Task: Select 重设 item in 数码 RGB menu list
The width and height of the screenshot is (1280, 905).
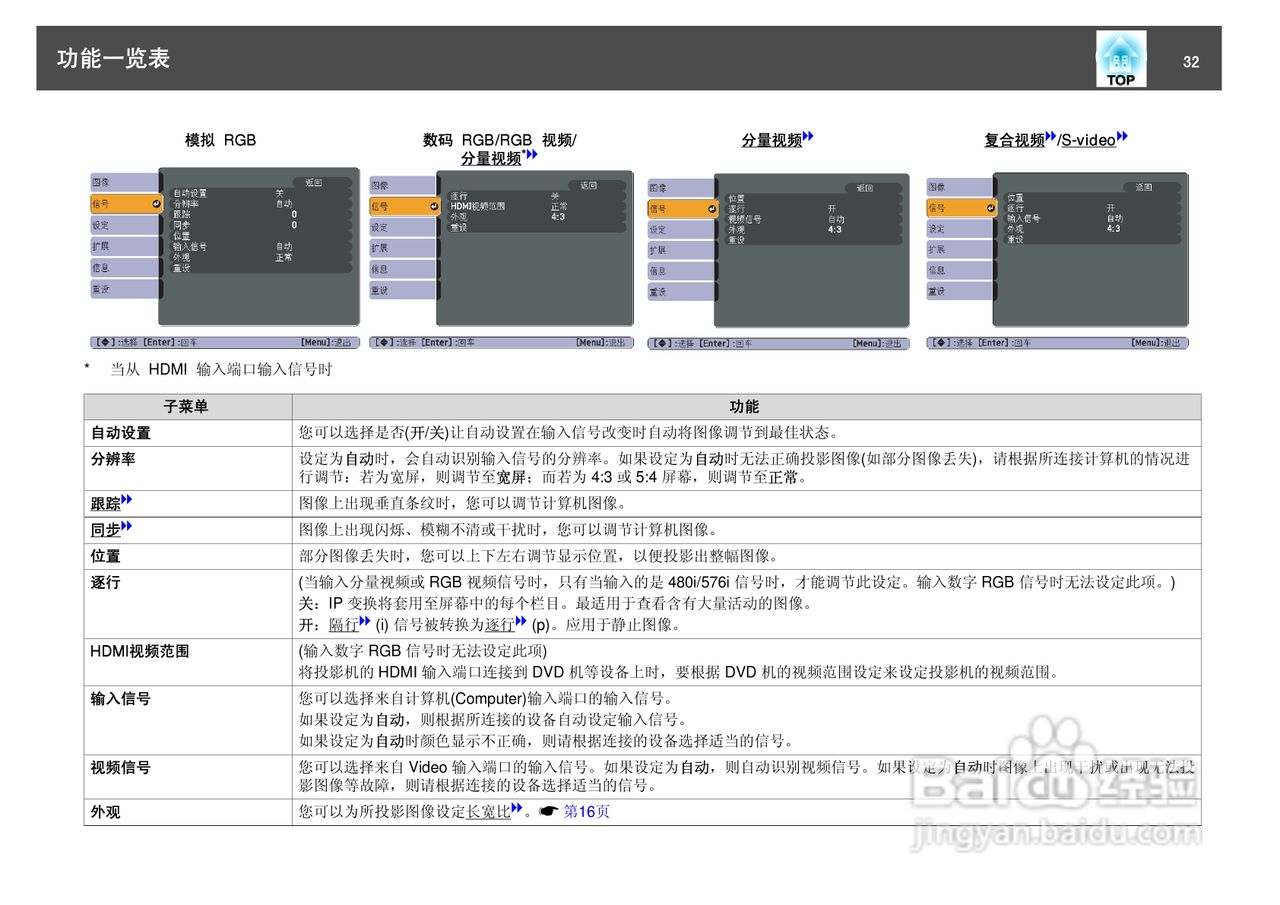Action: (x=458, y=227)
